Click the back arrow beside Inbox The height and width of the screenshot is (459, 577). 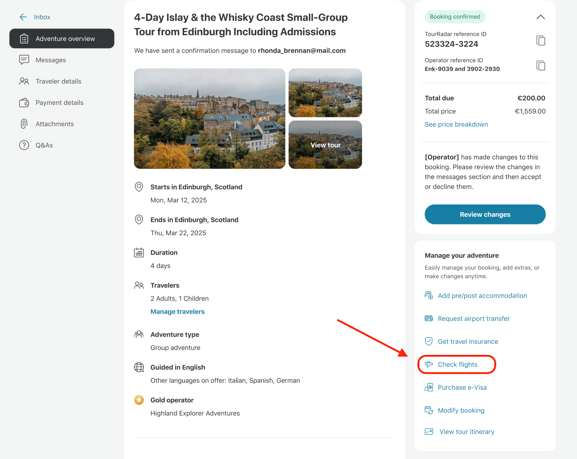click(23, 17)
